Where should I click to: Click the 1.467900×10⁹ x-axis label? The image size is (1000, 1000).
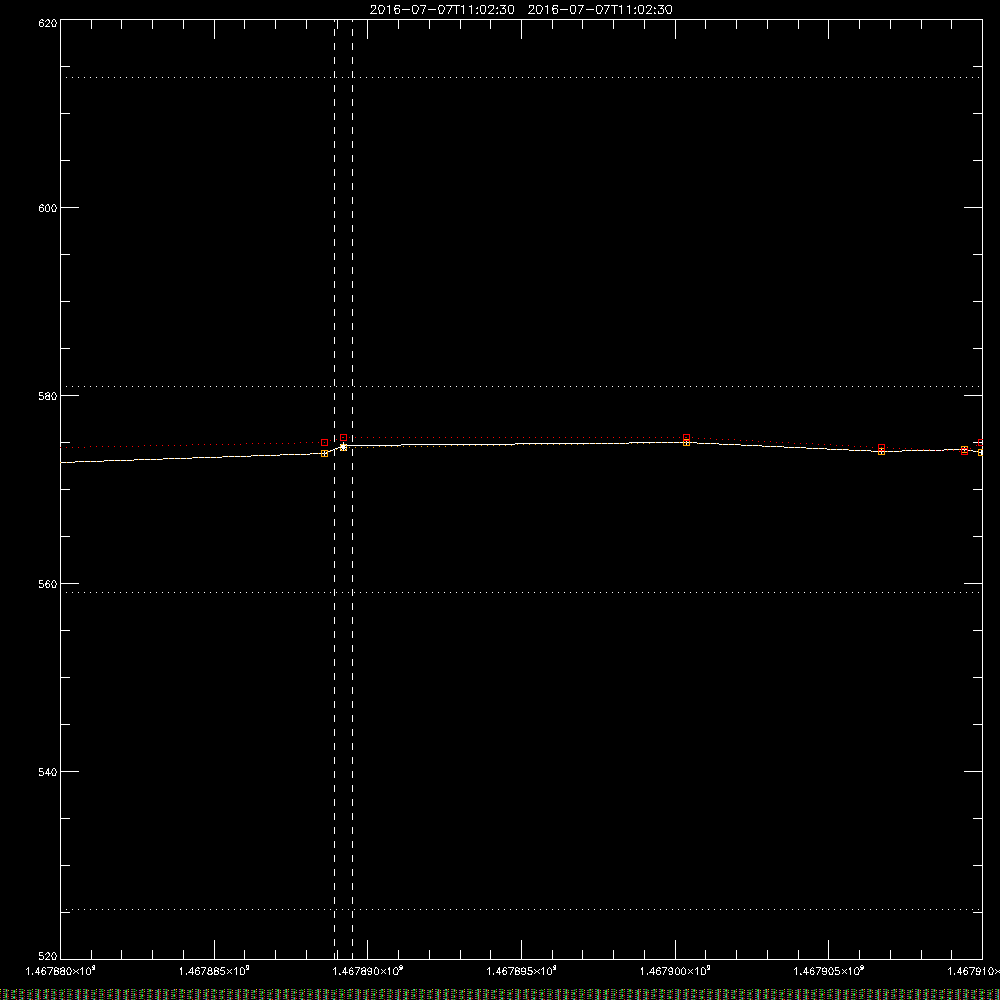(x=675, y=971)
